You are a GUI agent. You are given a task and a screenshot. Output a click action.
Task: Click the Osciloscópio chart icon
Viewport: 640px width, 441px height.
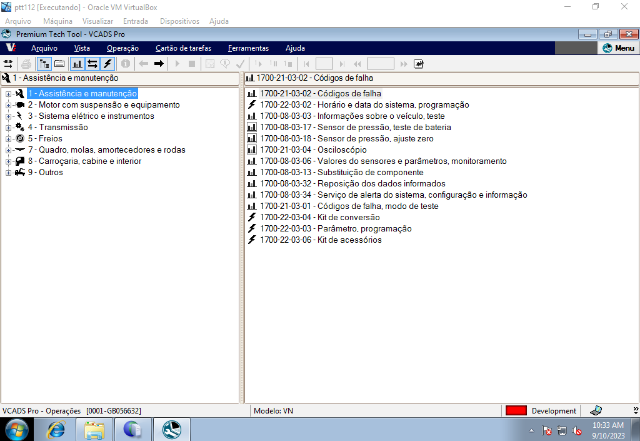(252, 150)
